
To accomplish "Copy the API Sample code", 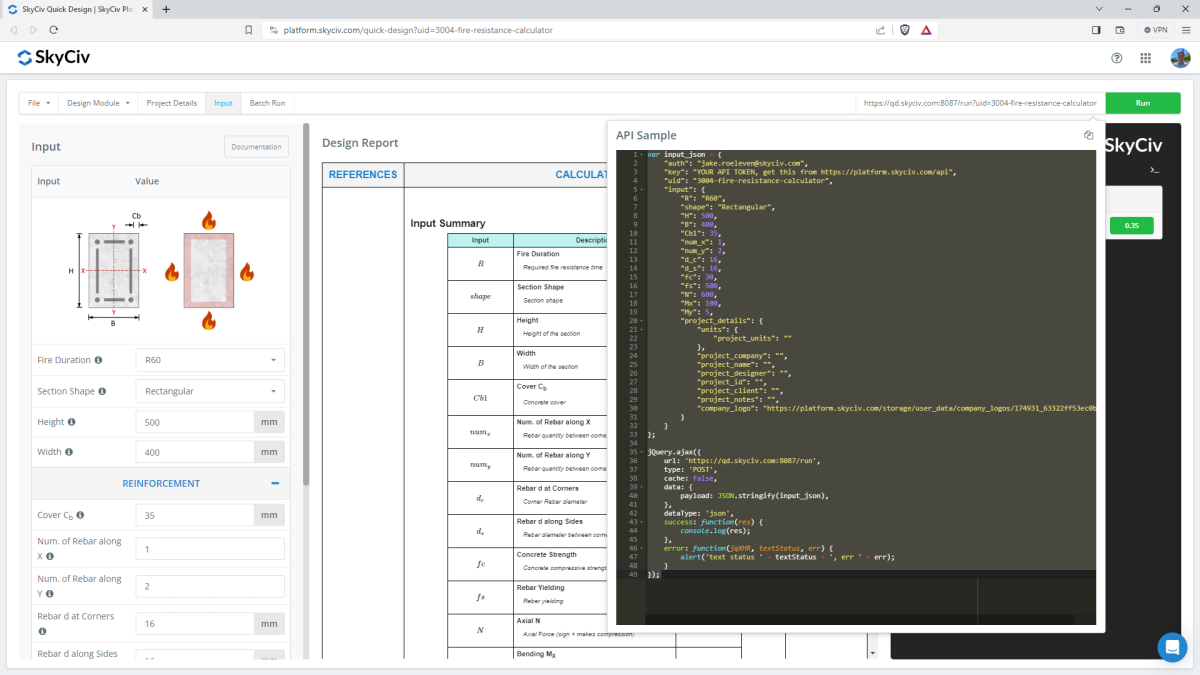I will coord(1088,135).
